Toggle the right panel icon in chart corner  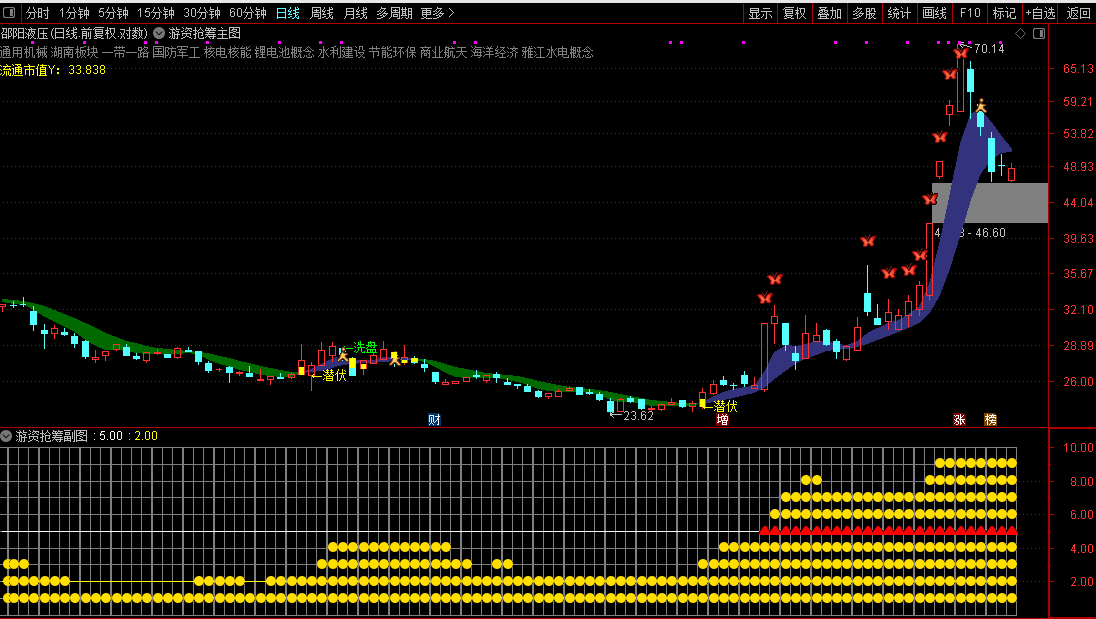(1039, 34)
